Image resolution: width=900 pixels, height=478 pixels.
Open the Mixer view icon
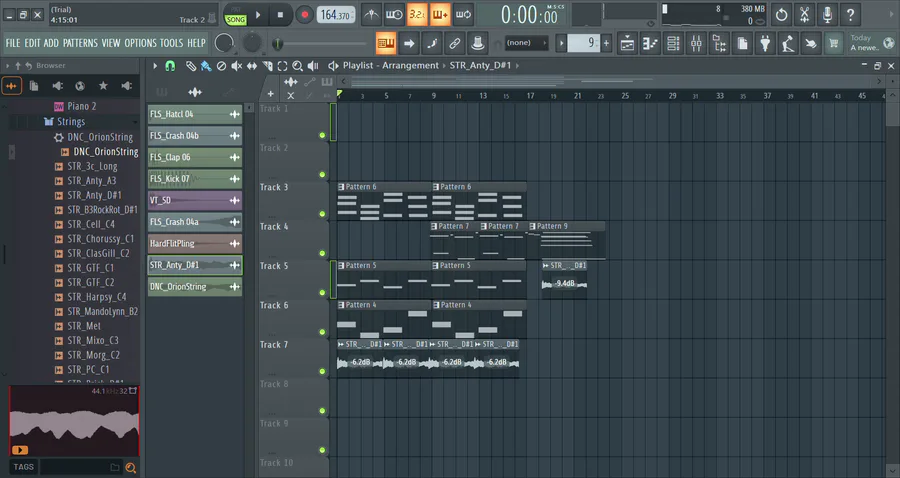pos(696,43)
